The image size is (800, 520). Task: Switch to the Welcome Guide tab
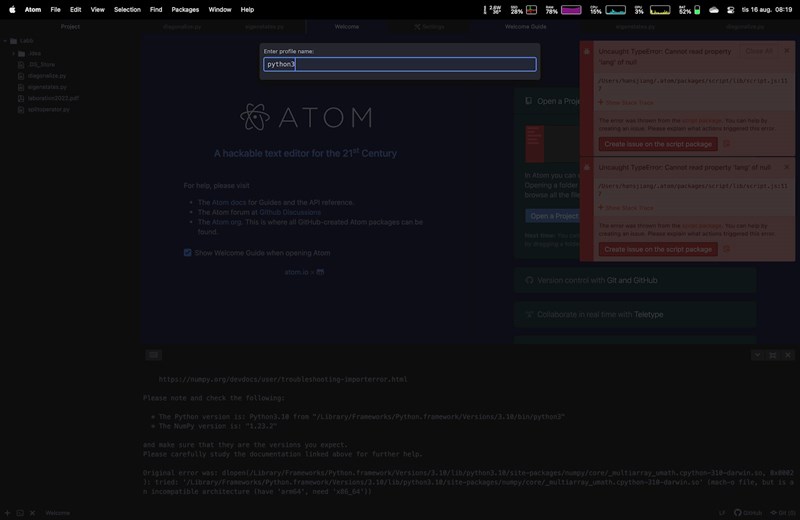(x=525, y=27)
